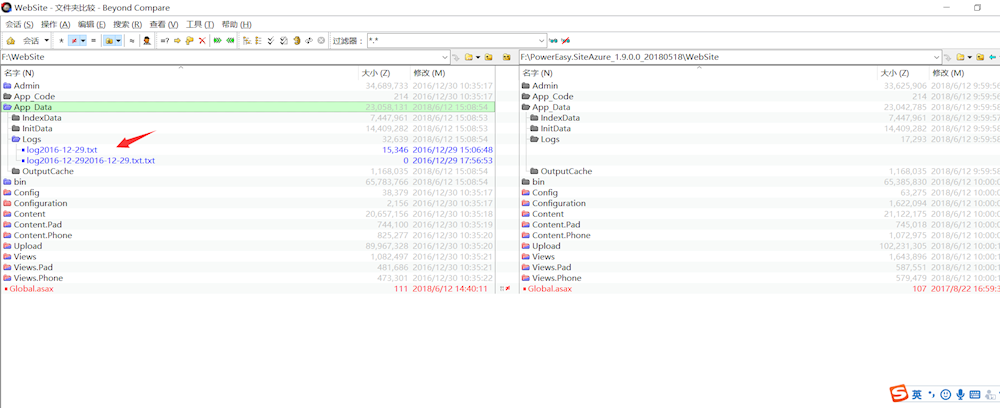Open the 编辑 (E) menu
1000x408 pixels.
click(92, 24)
